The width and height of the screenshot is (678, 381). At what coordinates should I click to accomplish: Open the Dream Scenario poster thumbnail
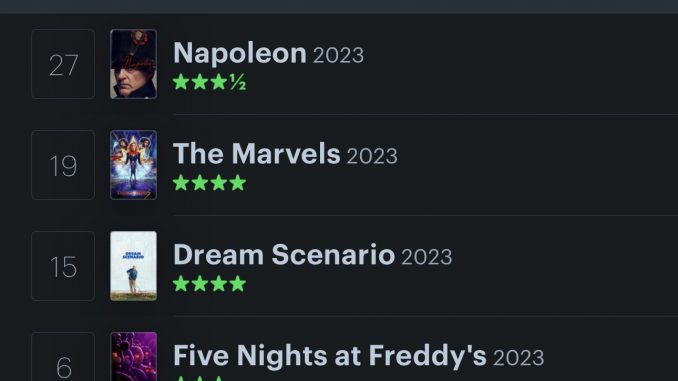pos(133,266)
